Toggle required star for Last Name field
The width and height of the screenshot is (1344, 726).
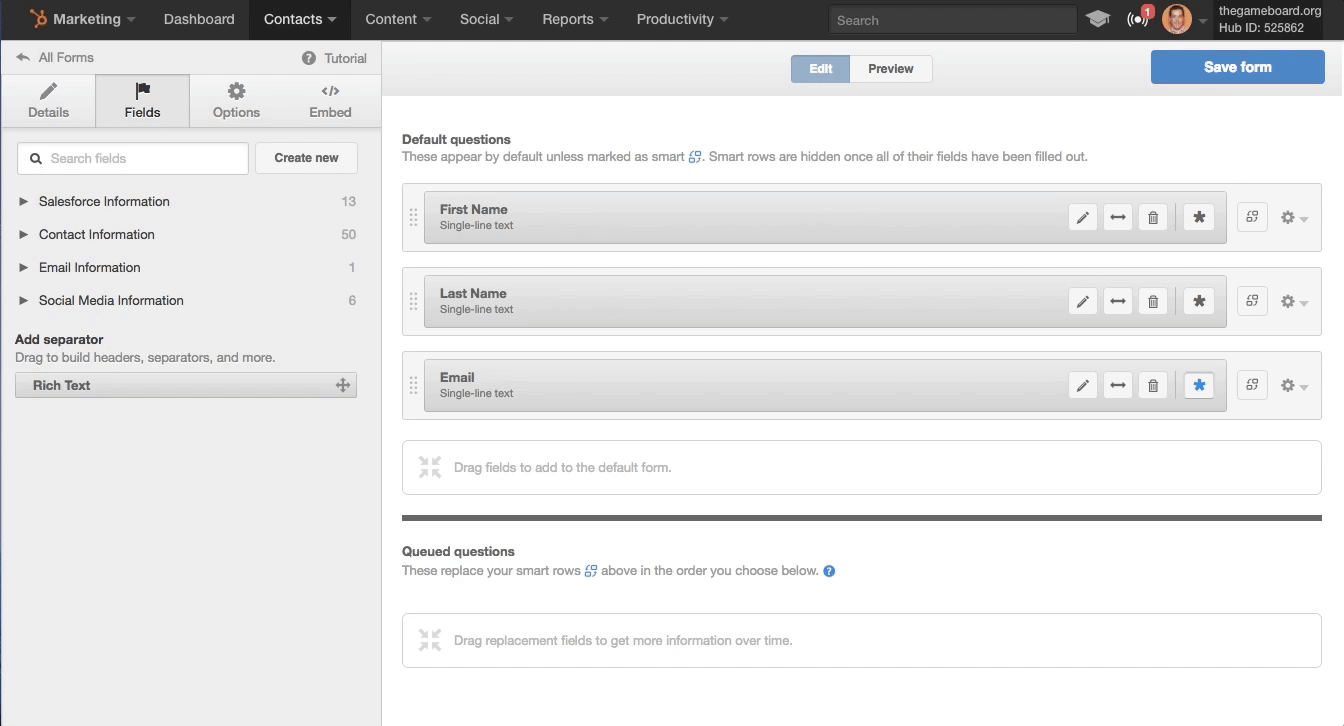coord(1199,301)
